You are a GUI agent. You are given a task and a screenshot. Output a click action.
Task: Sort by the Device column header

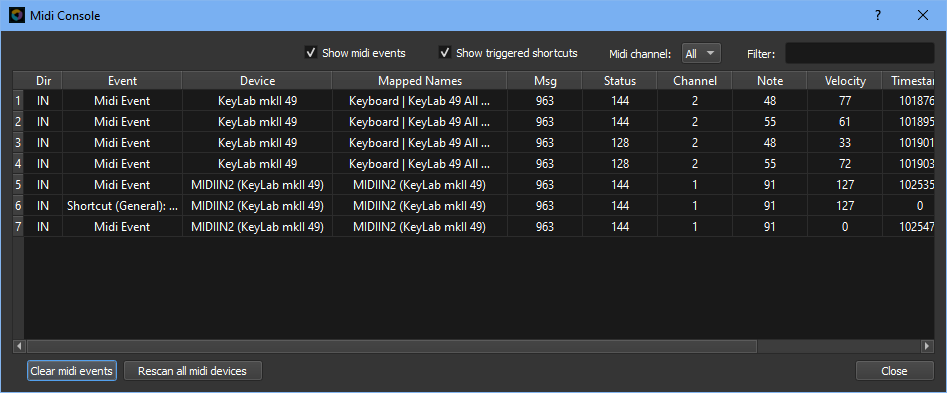click(x=257, y=80)
